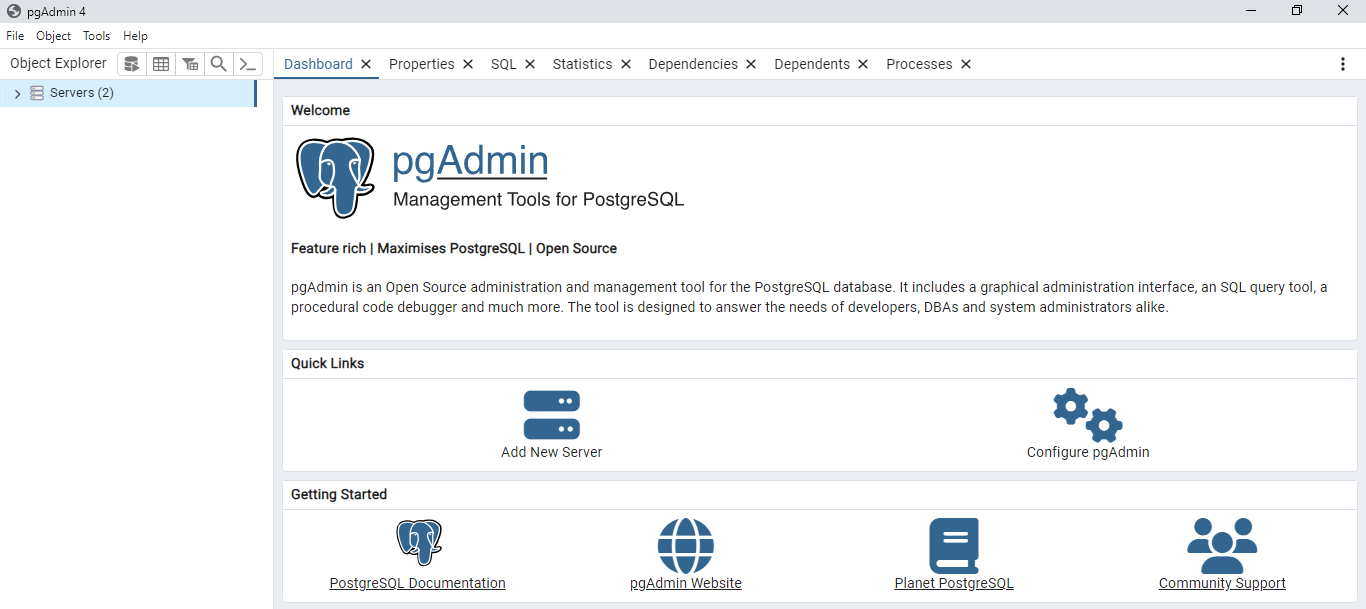Click the Welcome section header
1366x609 pixels.
[x=320, y=110]
